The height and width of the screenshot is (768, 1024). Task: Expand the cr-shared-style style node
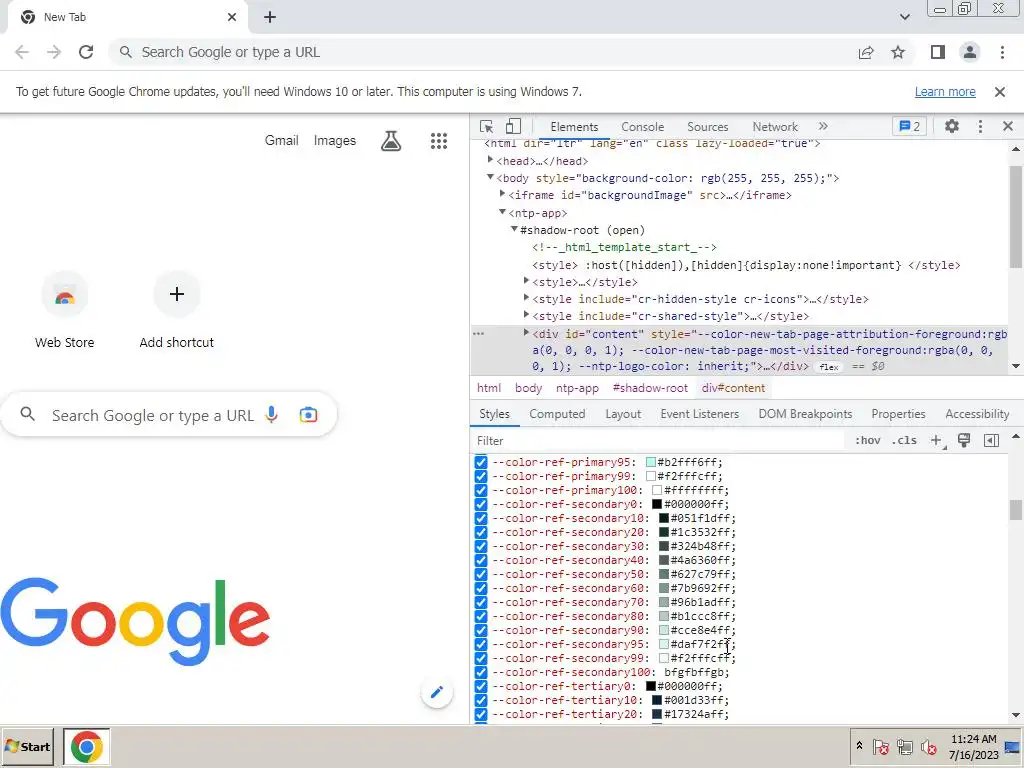526,315
